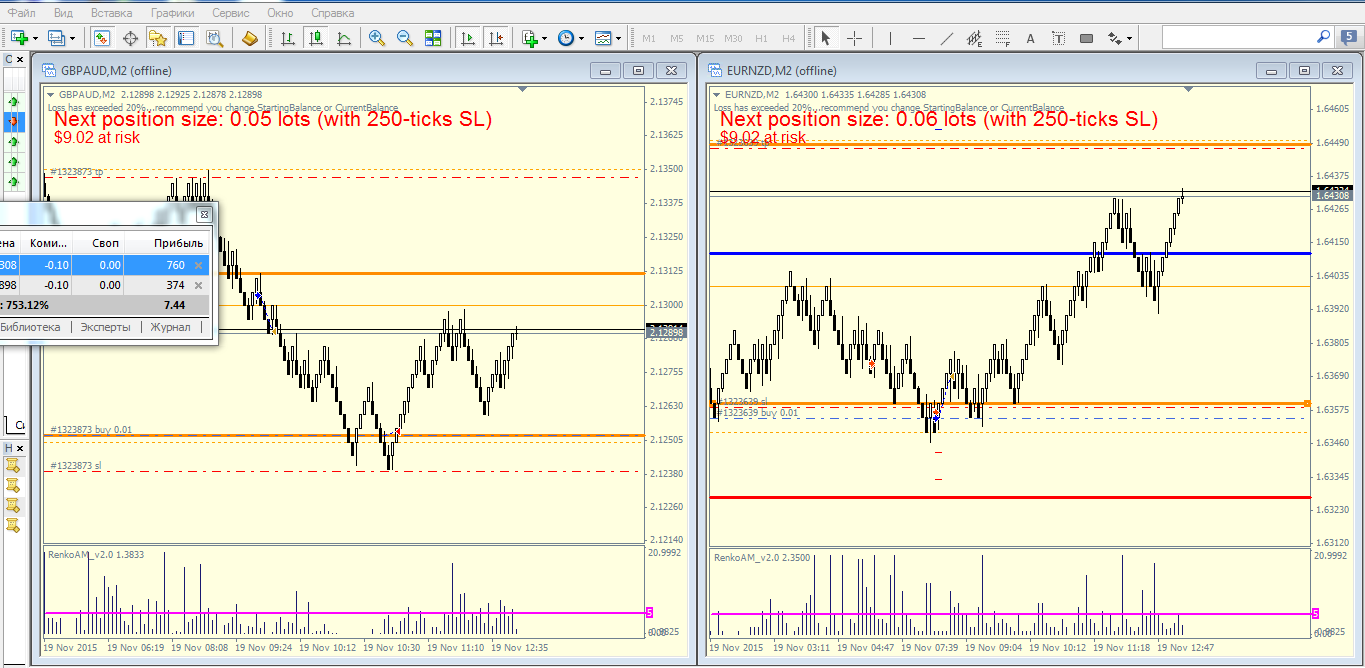Draw a horizontal line tool
Screen dimensions: 1365x668
coord(919,38)
